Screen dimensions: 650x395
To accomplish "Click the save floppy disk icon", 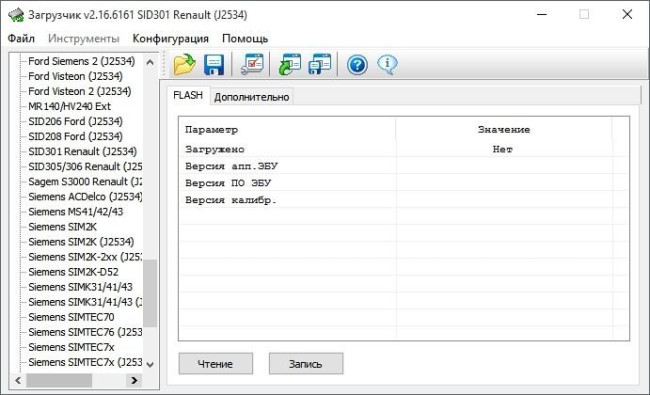I will click(x=213, y=64).
